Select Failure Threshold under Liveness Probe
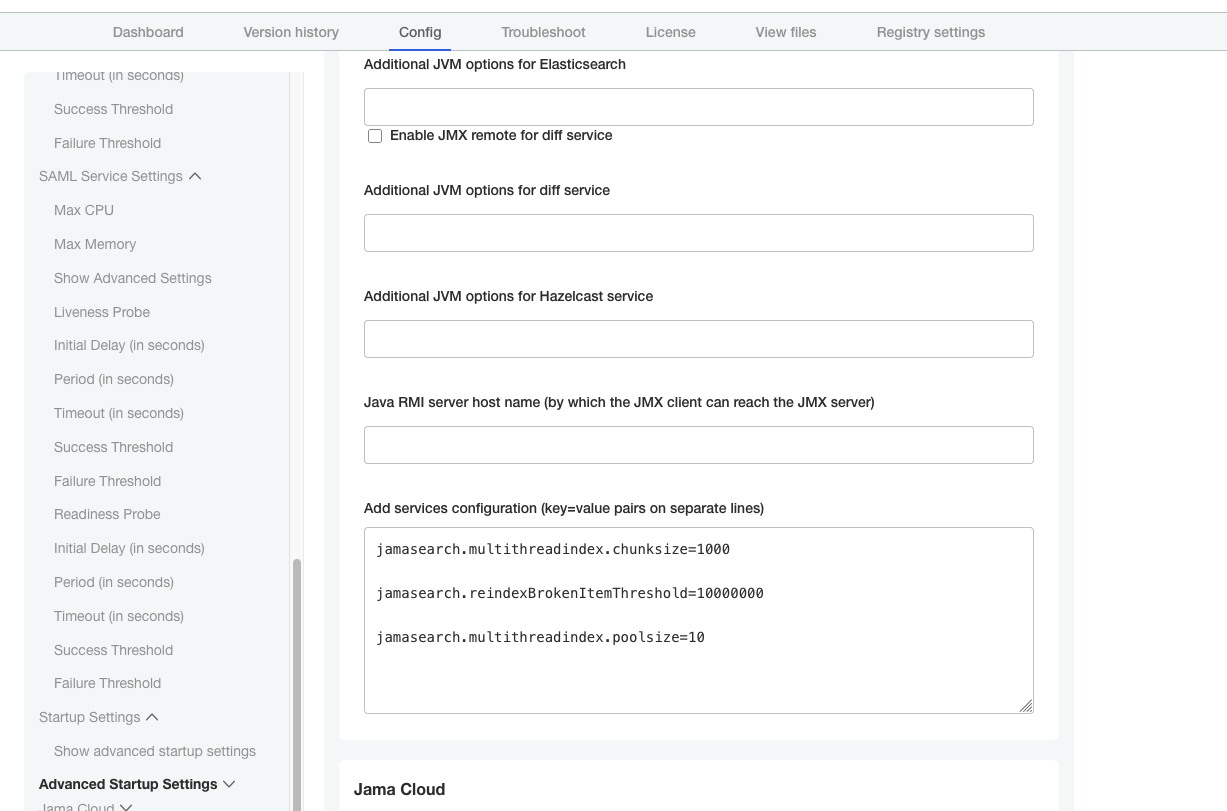 [x=107, y=481]
